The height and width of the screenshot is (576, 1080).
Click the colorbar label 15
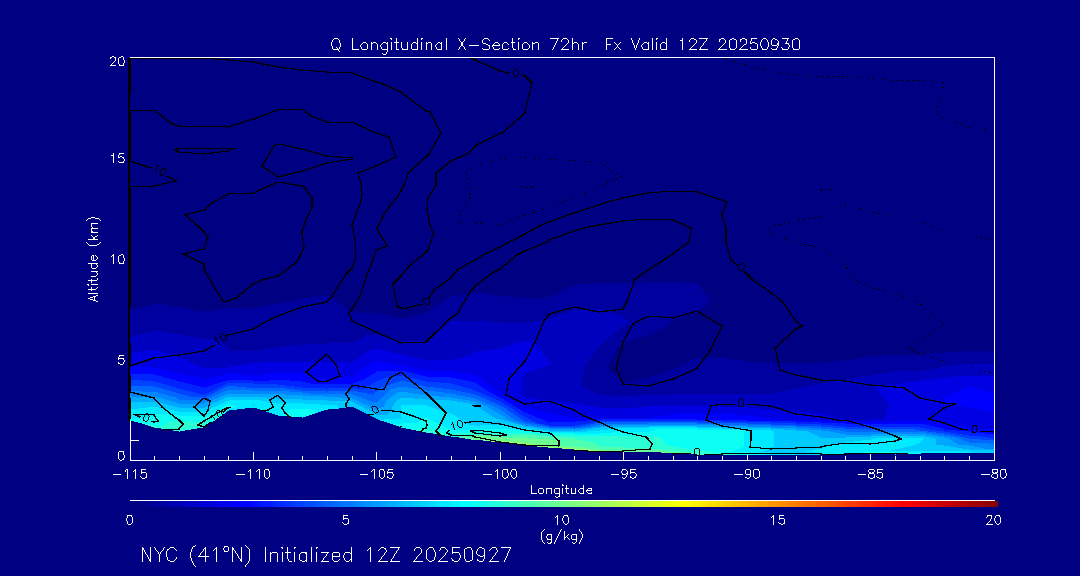pyautogui.click(x=778, y=520)
